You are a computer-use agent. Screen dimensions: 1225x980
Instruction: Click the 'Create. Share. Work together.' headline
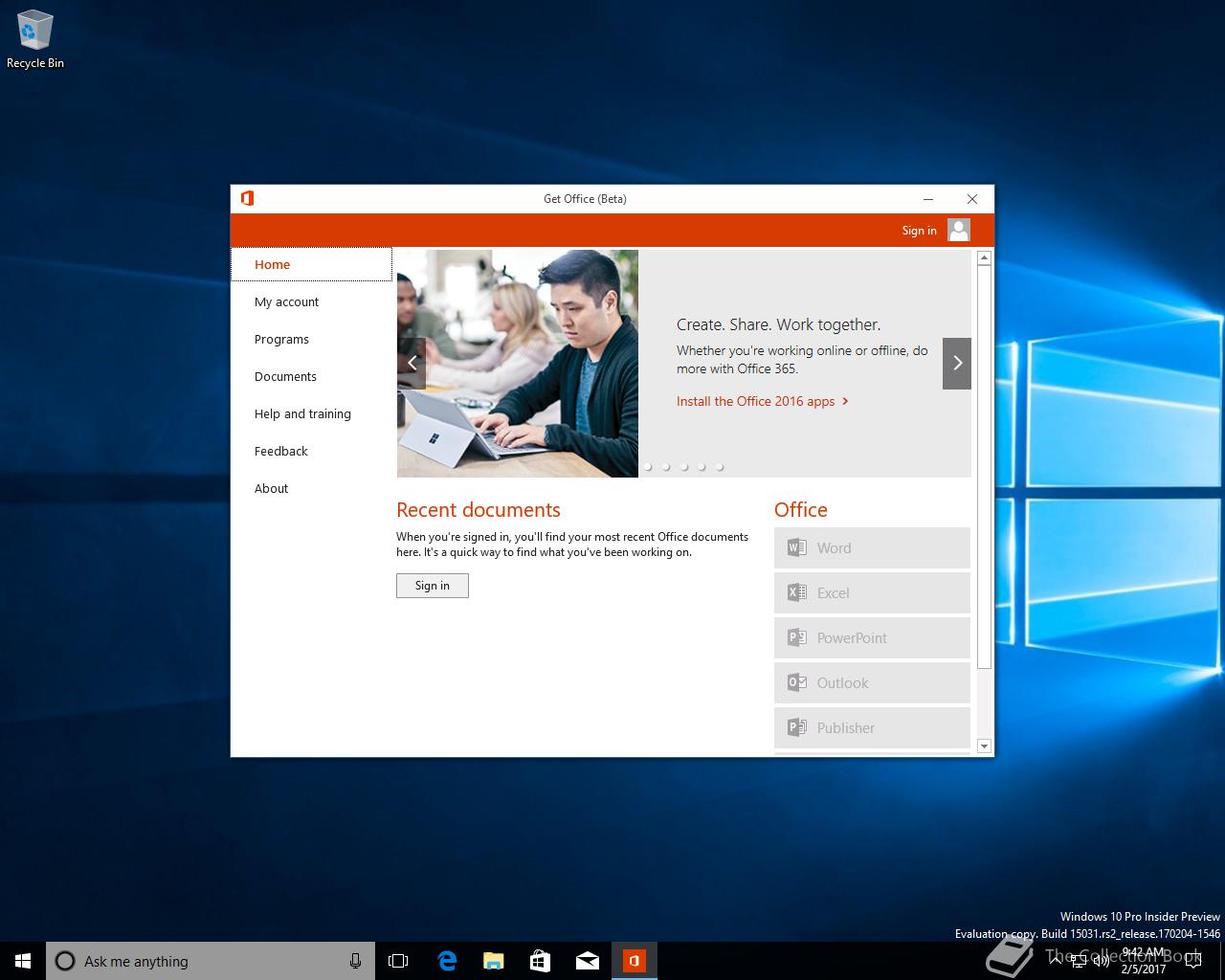click(x=778, y=324)
